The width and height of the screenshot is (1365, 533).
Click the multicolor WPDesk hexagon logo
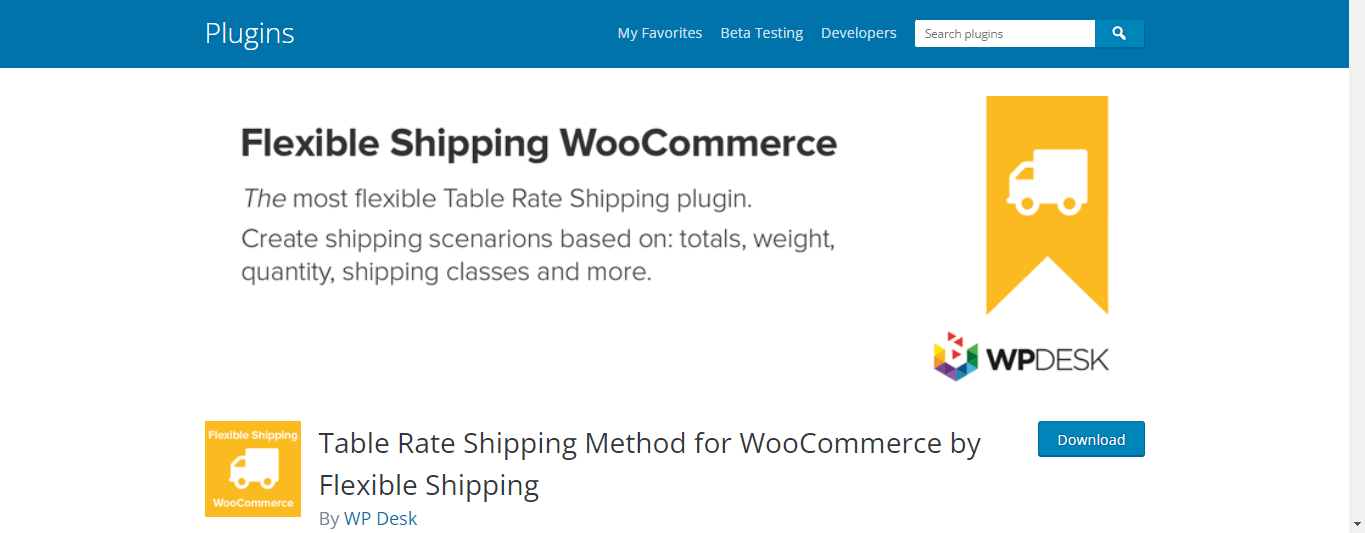[x=955, y=356]
